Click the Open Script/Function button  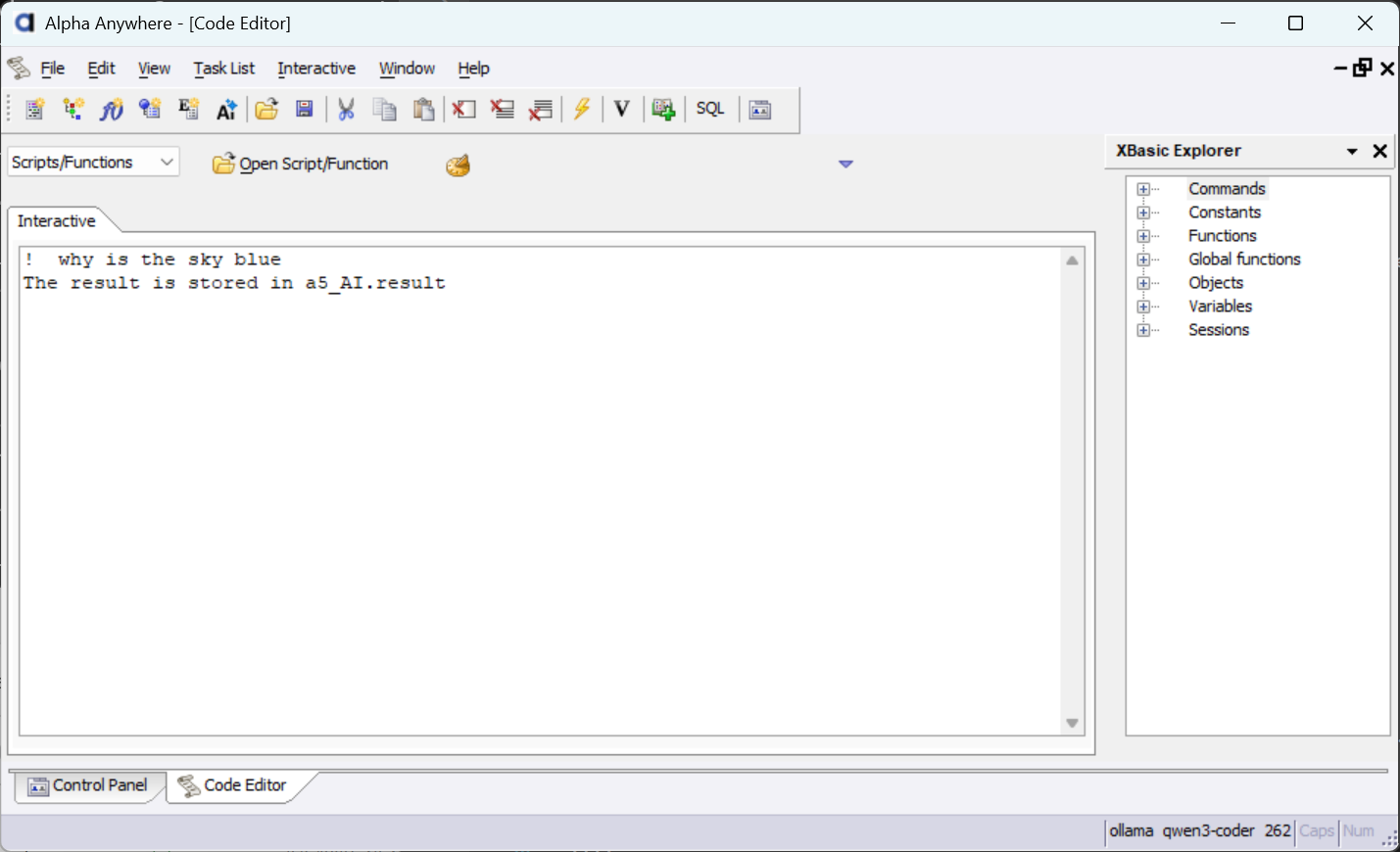click(301, 164)
